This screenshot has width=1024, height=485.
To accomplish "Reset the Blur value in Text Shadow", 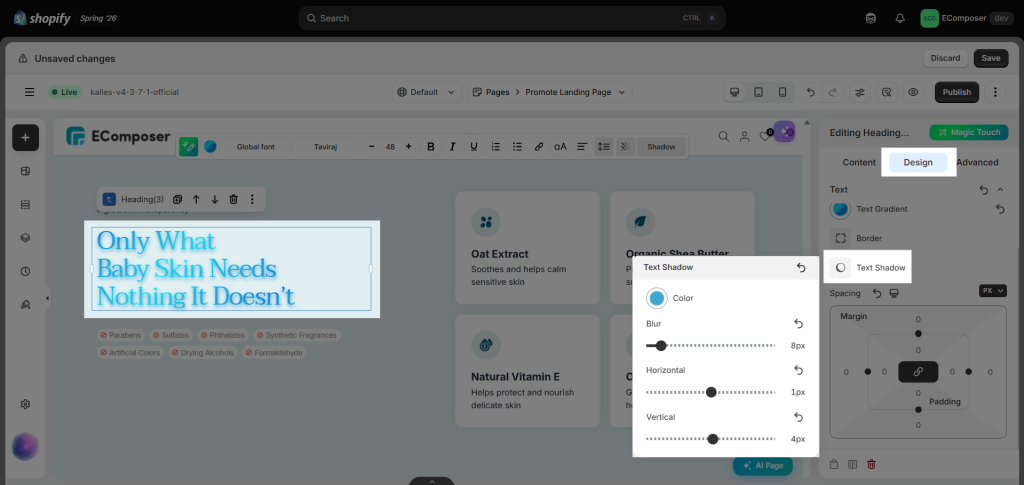I will pyautogui.click(x=798, y=324).
